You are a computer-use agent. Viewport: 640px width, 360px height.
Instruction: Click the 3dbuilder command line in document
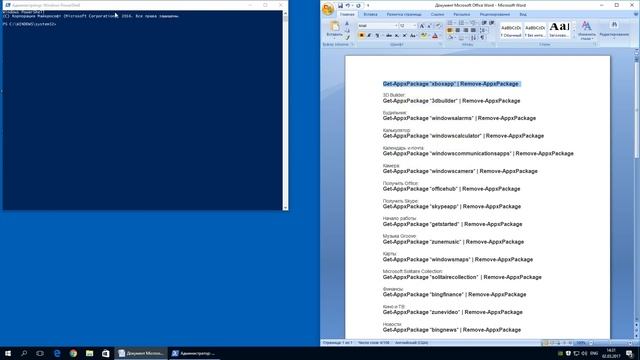[451, 101]
